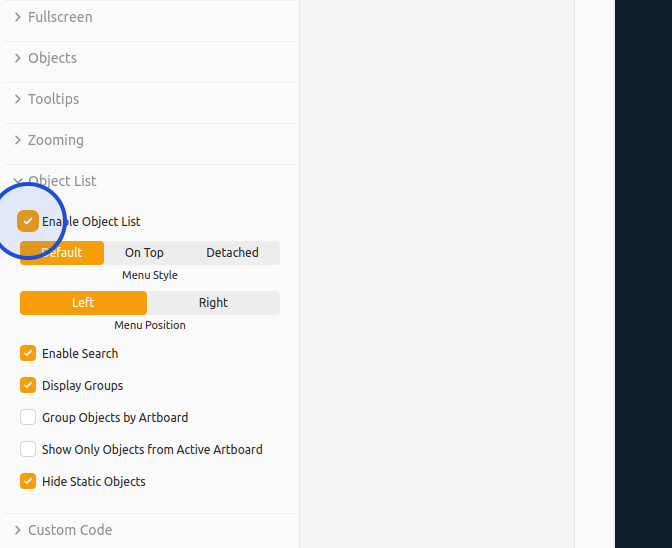The width and height of the screenshot is (672, 548).
Task: Click the Menu Position label
Action: (150, 325)
